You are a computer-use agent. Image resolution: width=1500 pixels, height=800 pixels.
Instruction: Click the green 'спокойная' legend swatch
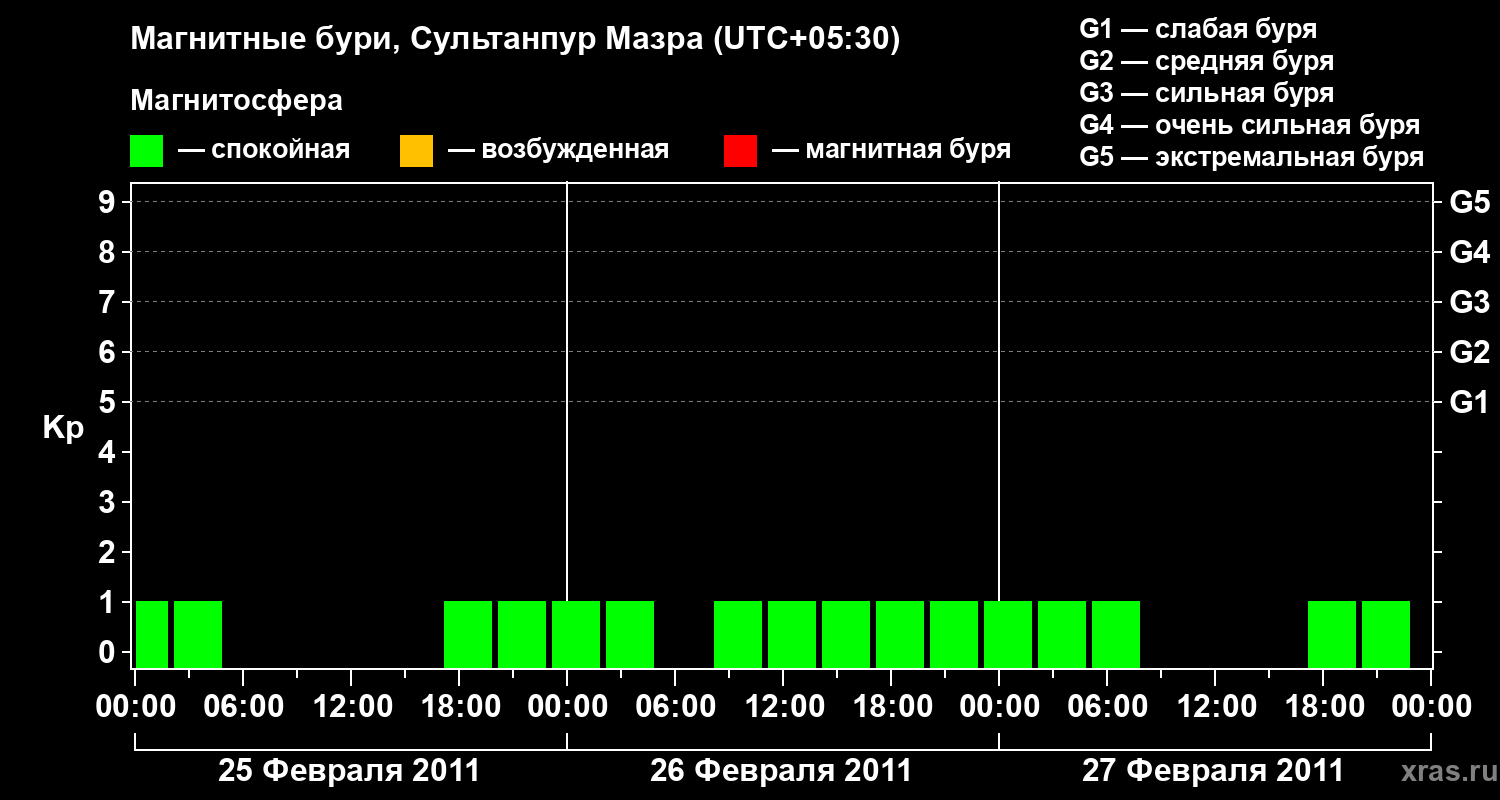146,151
